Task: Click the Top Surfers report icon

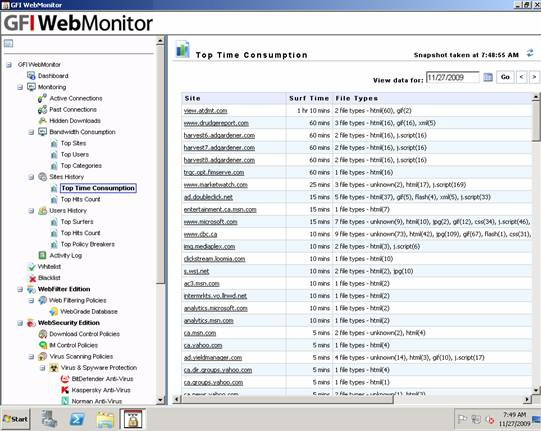Action: coord(54,222)
